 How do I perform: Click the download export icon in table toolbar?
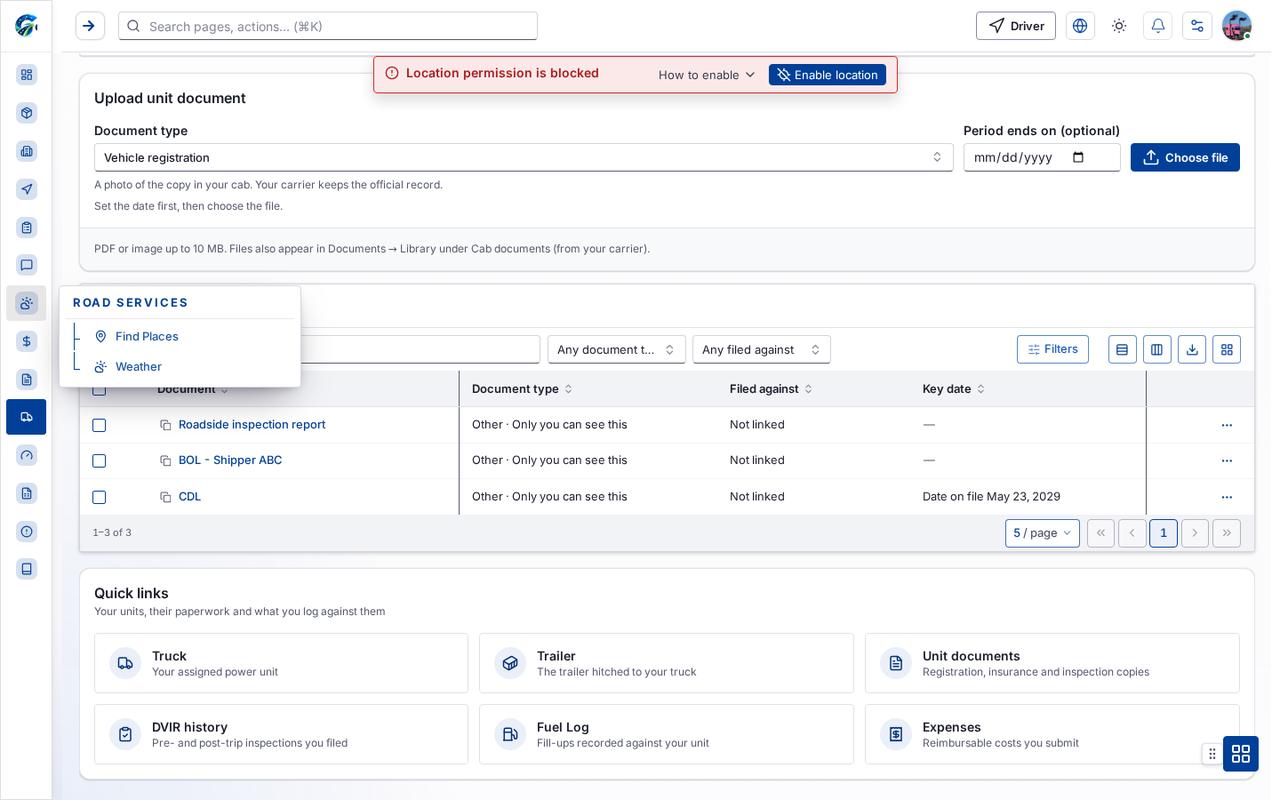point(1191,349)
